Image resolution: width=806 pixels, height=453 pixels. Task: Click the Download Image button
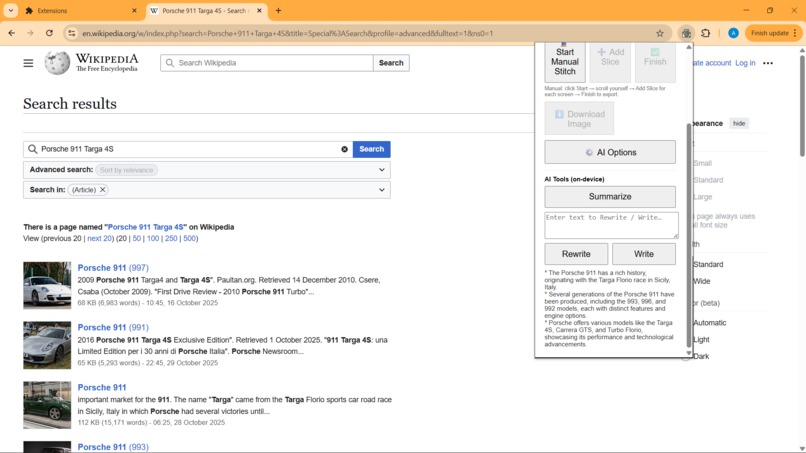pos(579,118)
